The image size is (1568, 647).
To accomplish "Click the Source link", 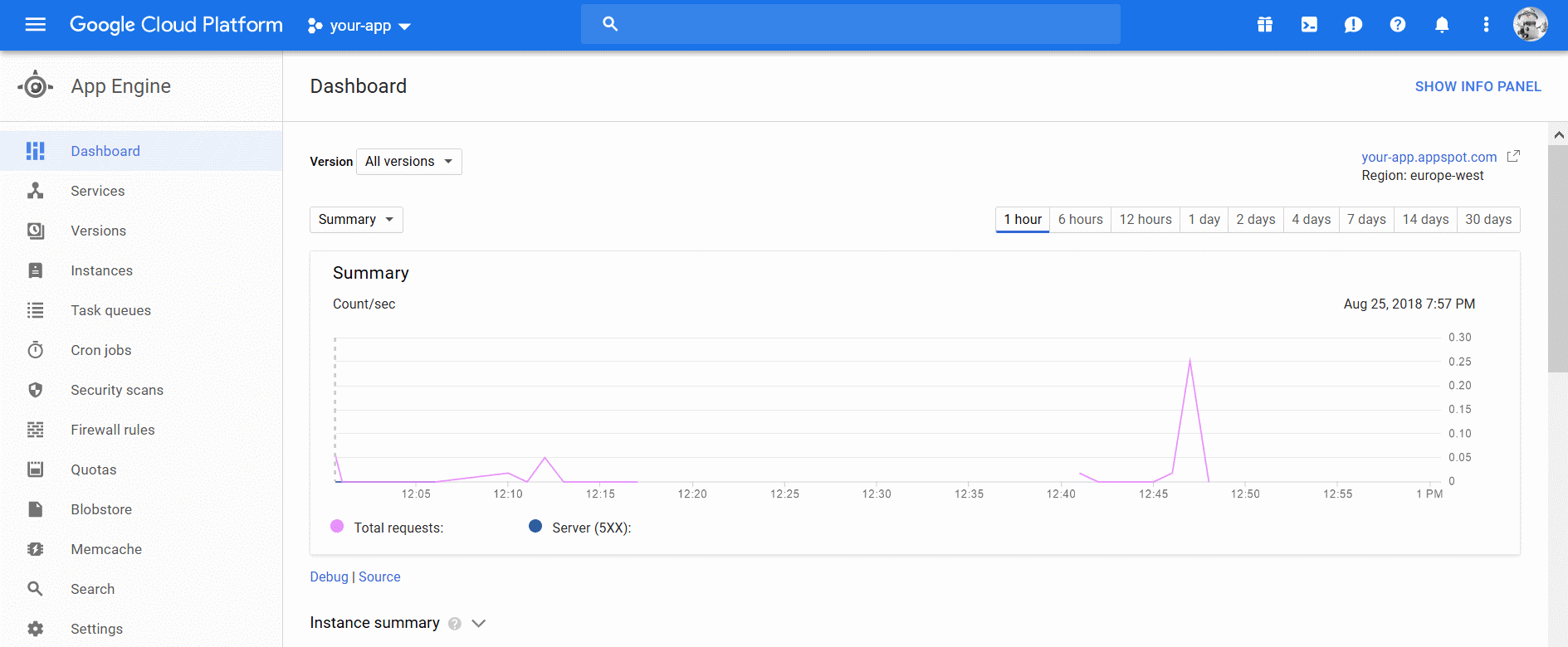I will pyautogui.click(x=379, y=576).
